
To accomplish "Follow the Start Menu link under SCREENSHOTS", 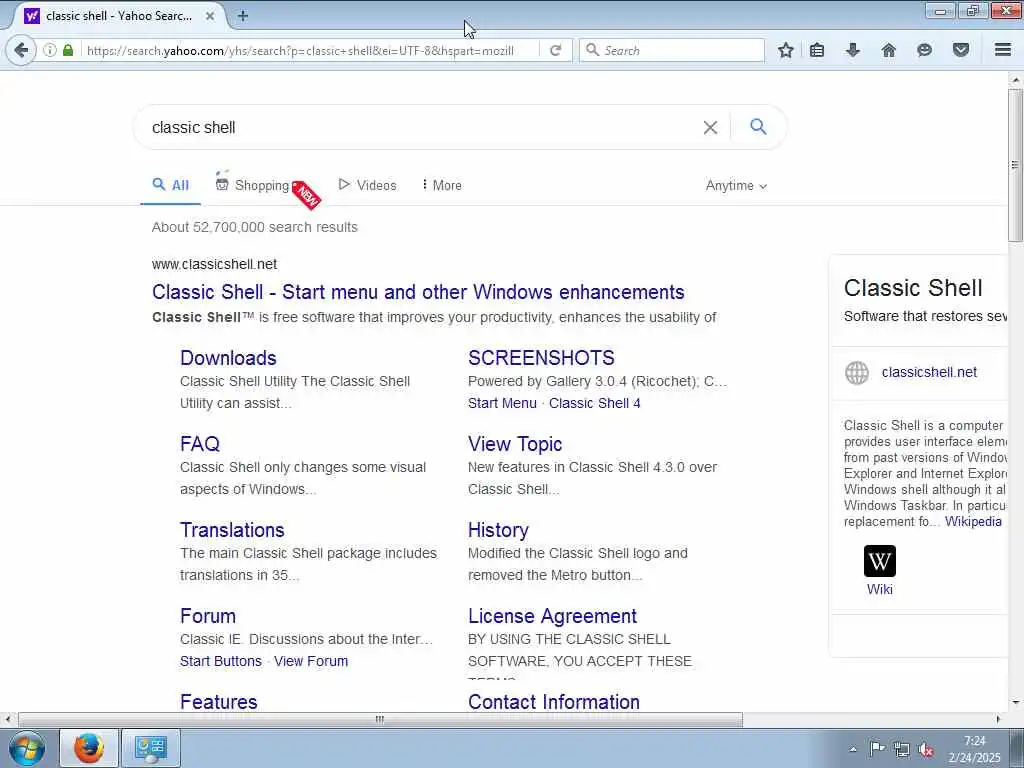I will click(502, 404).
